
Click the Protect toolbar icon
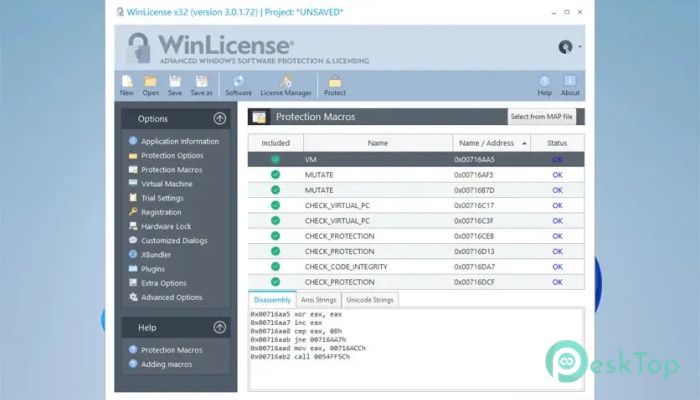(x=335, y=85)
